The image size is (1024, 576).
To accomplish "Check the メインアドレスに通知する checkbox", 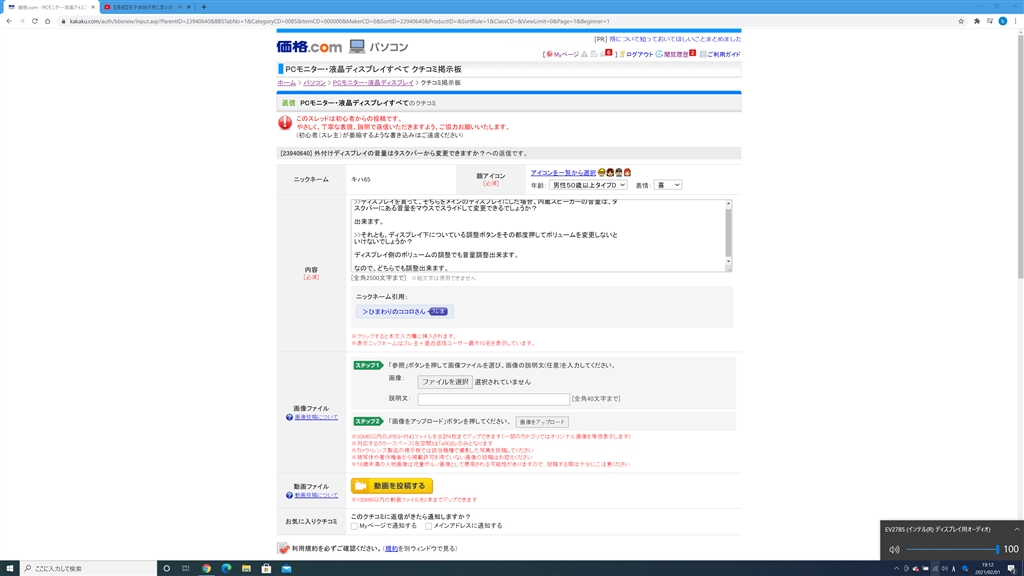I will (x=428, y=526).
